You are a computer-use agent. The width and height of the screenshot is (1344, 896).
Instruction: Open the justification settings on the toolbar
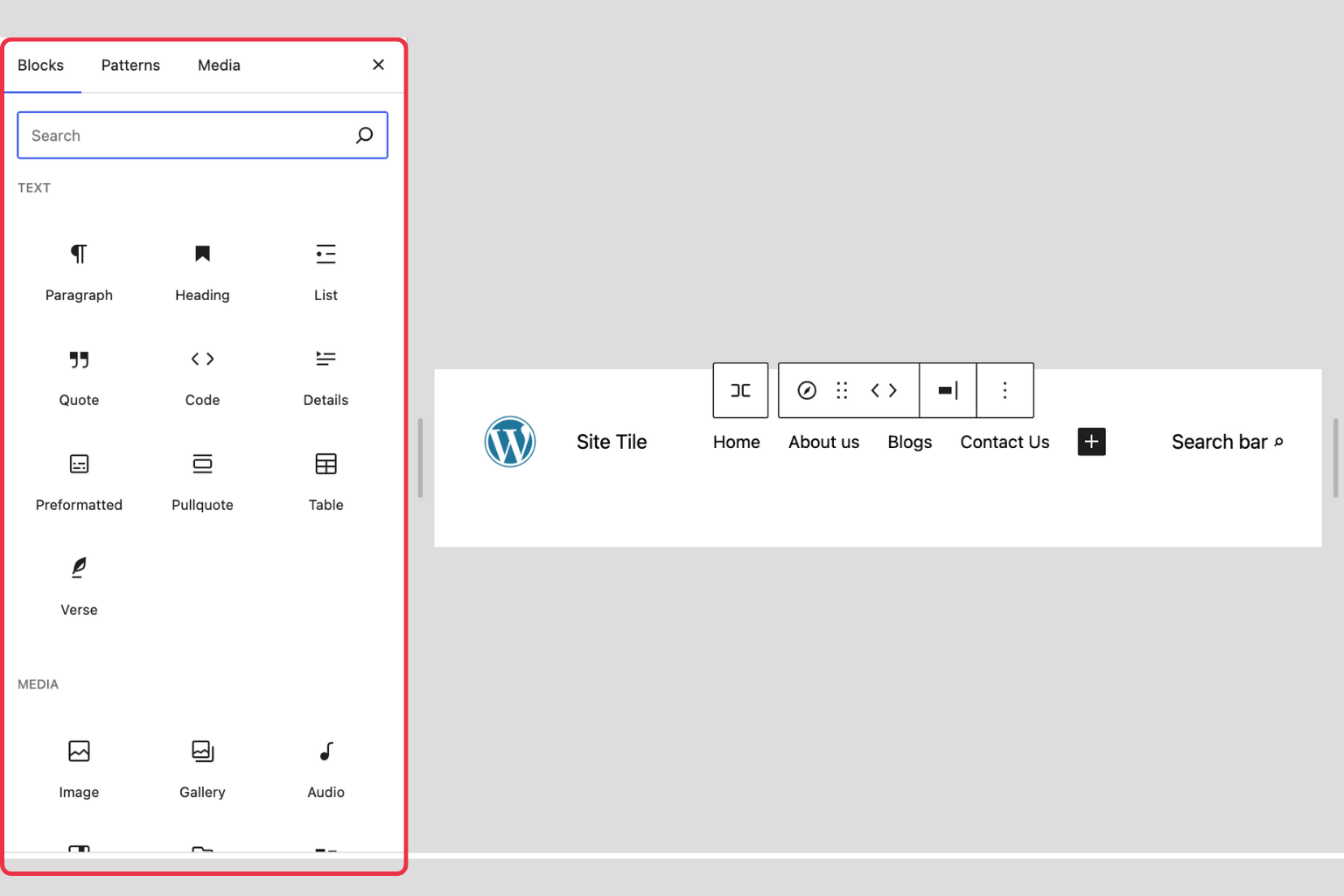tap(948, 390)
